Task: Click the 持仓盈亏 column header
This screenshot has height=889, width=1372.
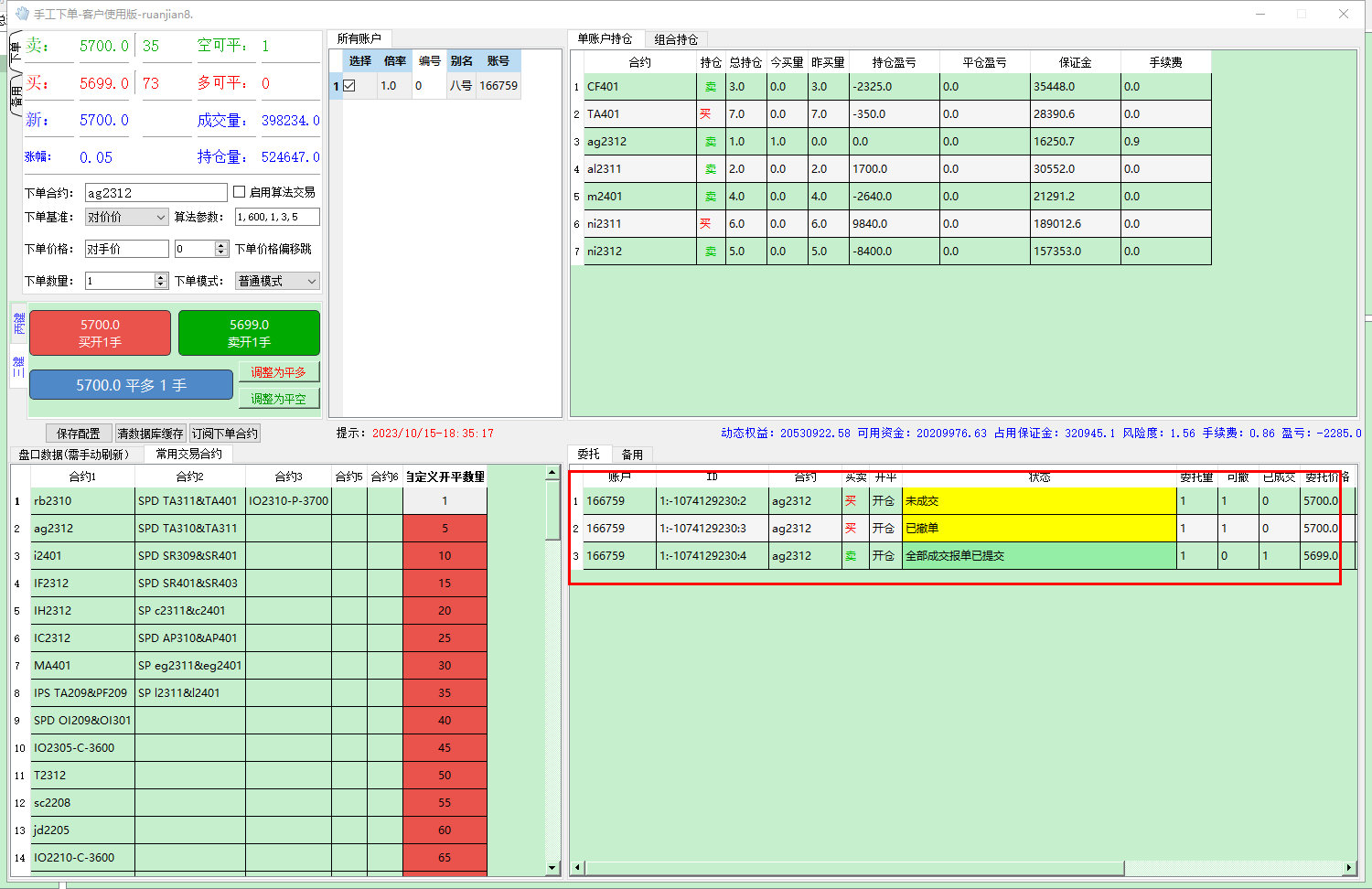Action: pos(894,62)
